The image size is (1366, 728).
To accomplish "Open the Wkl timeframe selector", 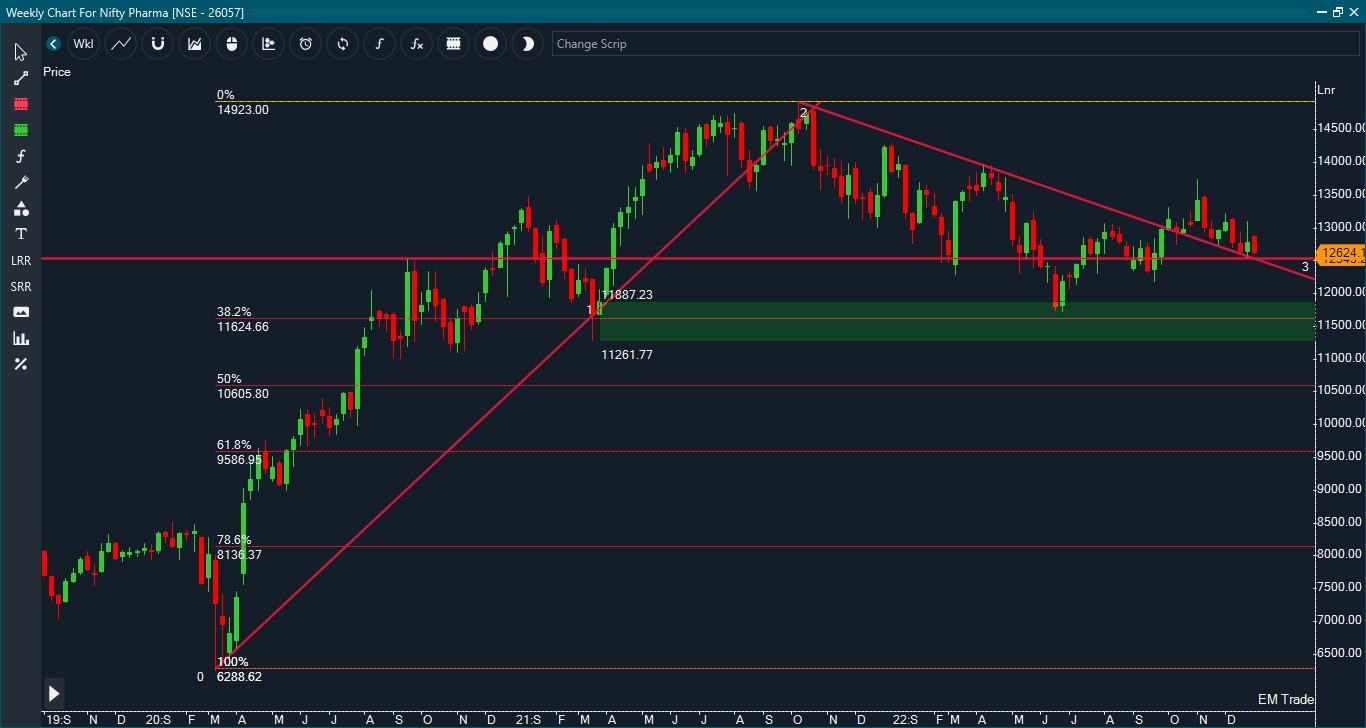I will click(x=83, y=44).
